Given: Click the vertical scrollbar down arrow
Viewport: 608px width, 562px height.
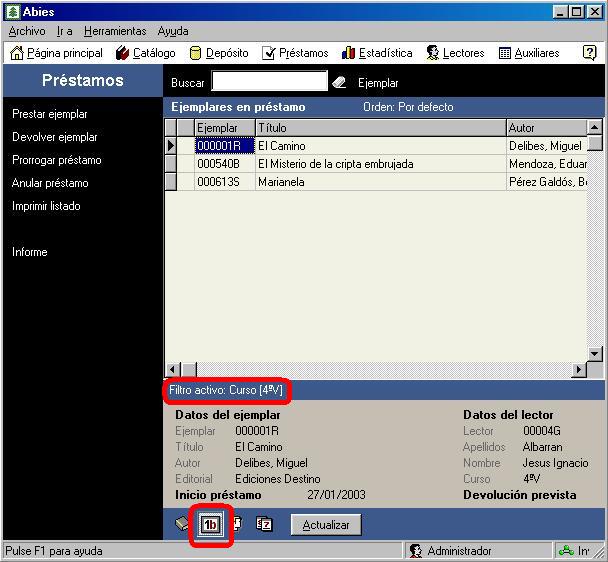Looking at the screenshot, I should [x=595, y=353].
